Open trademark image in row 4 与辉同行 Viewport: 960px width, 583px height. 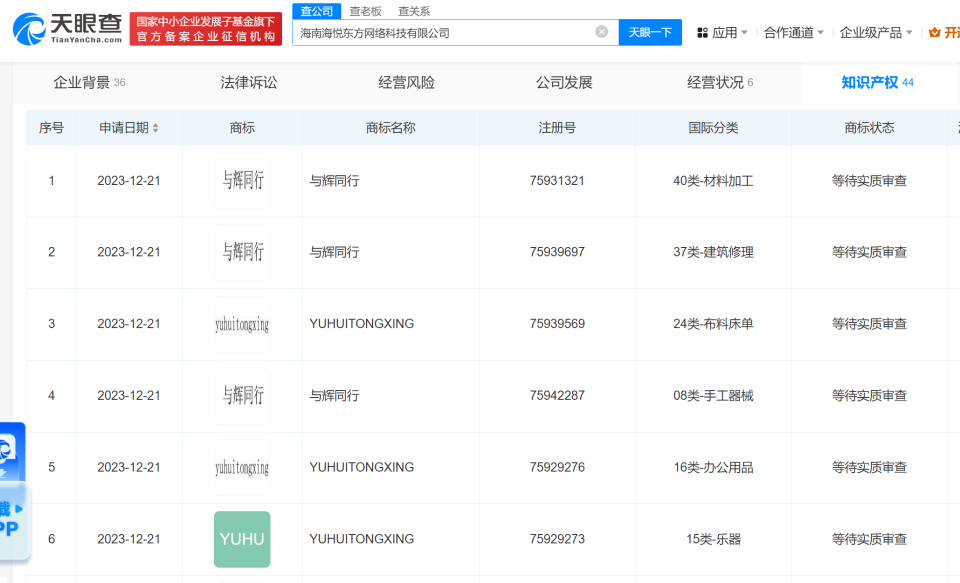242,396
